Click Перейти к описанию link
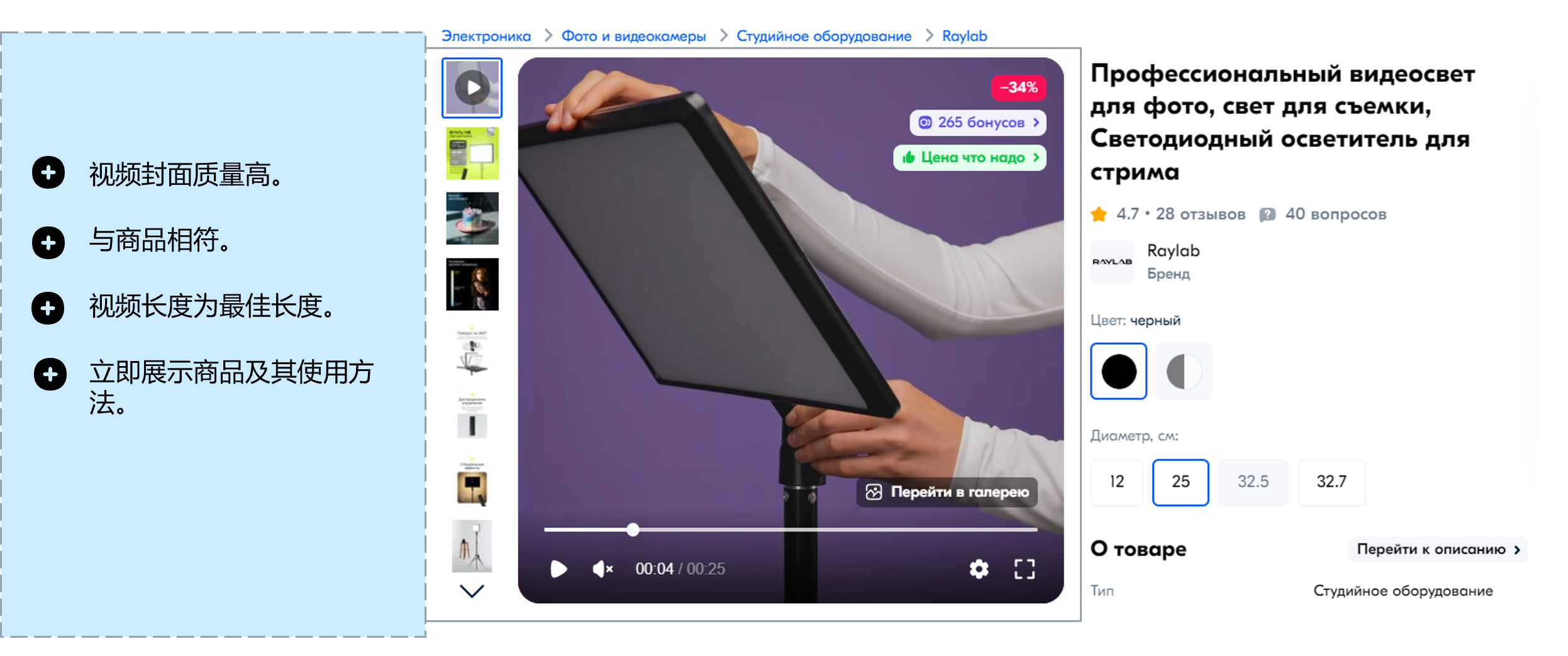The height and width of the screenshot is (656, 1568). (x=1437, y=550)
